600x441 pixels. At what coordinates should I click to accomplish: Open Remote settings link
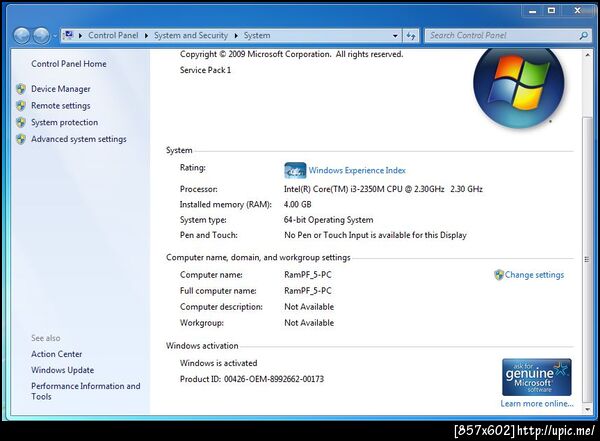click(x=61, y=106)
